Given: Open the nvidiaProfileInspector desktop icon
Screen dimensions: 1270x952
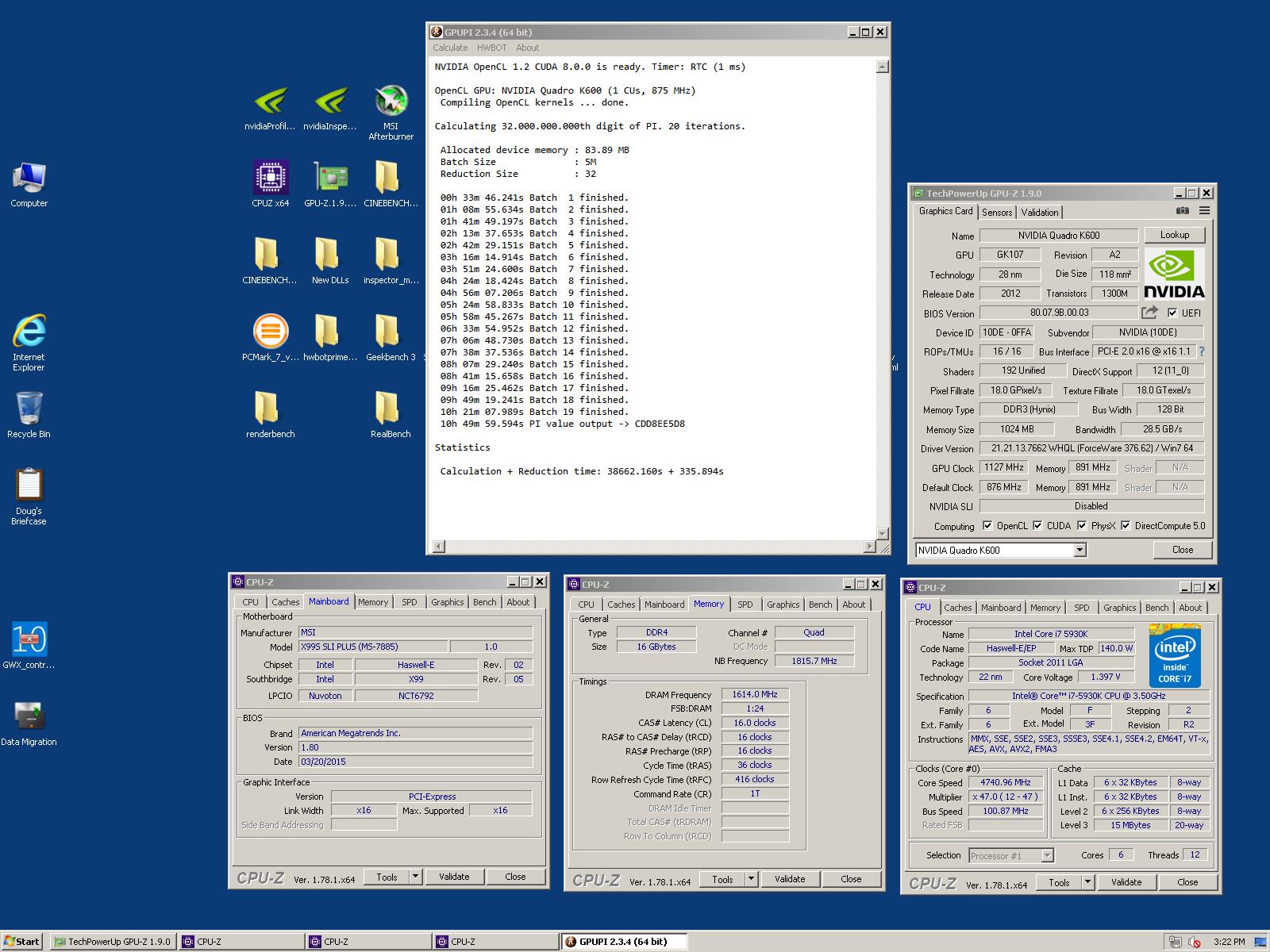Looking at the screenshot, I should click(x=270, y=109).
